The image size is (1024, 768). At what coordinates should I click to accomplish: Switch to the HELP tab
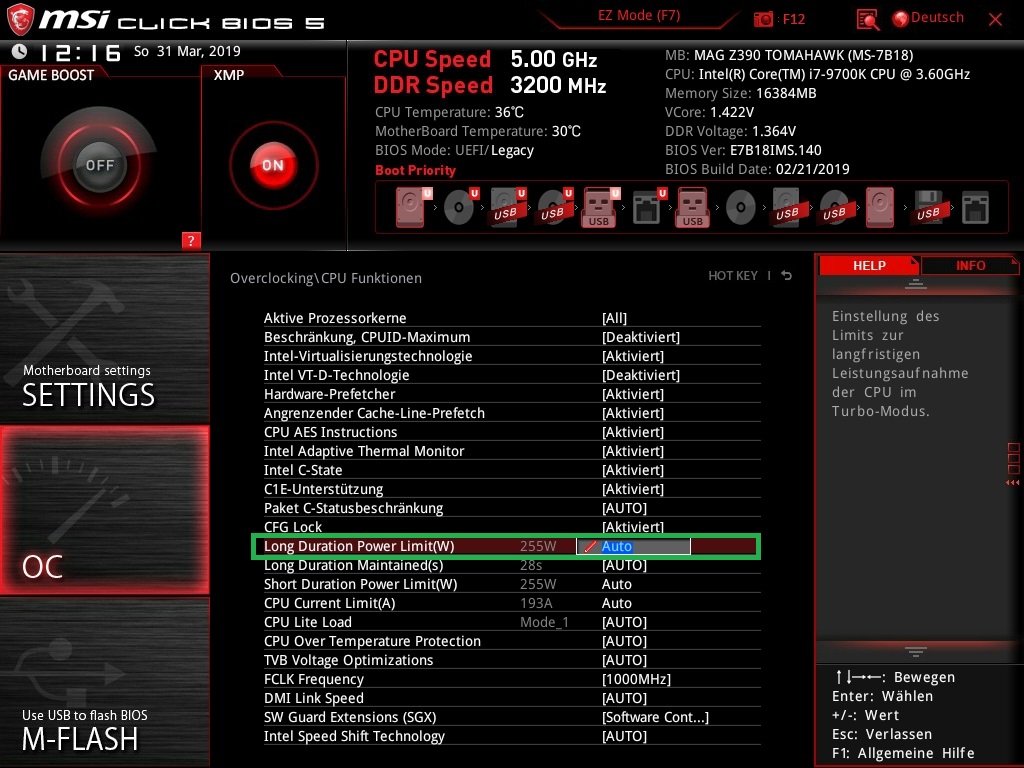point(869,266)
